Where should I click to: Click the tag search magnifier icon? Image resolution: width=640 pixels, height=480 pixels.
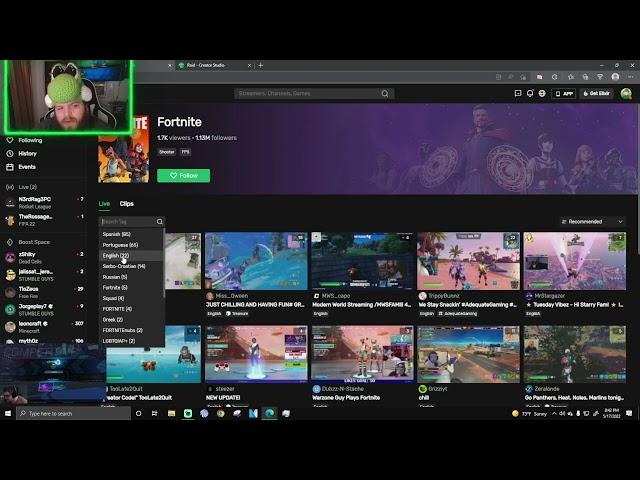(x=160, y=222)
